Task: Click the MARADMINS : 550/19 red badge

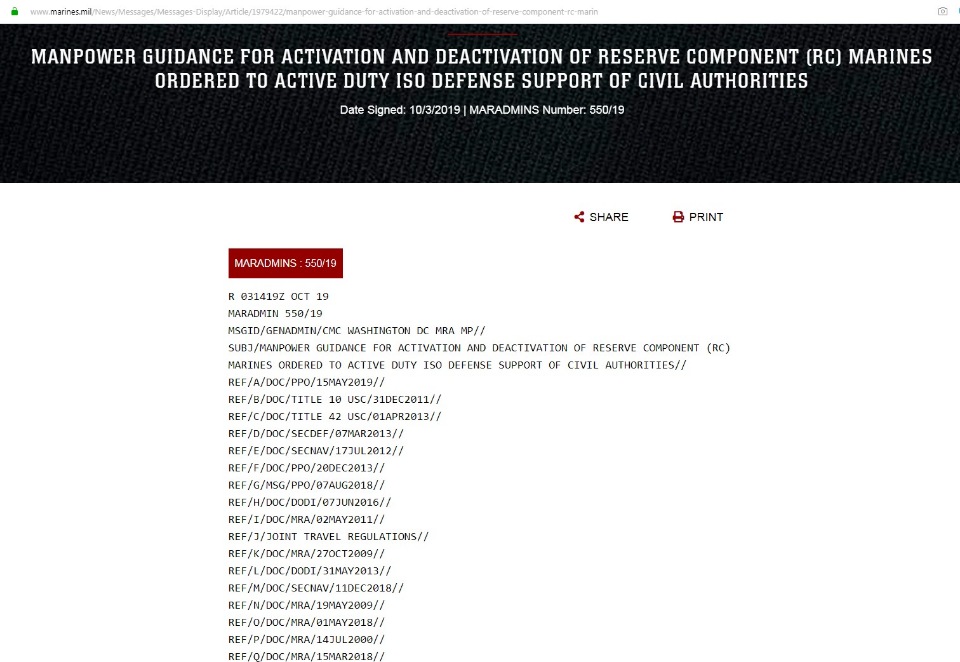Action: coord(285,263)
